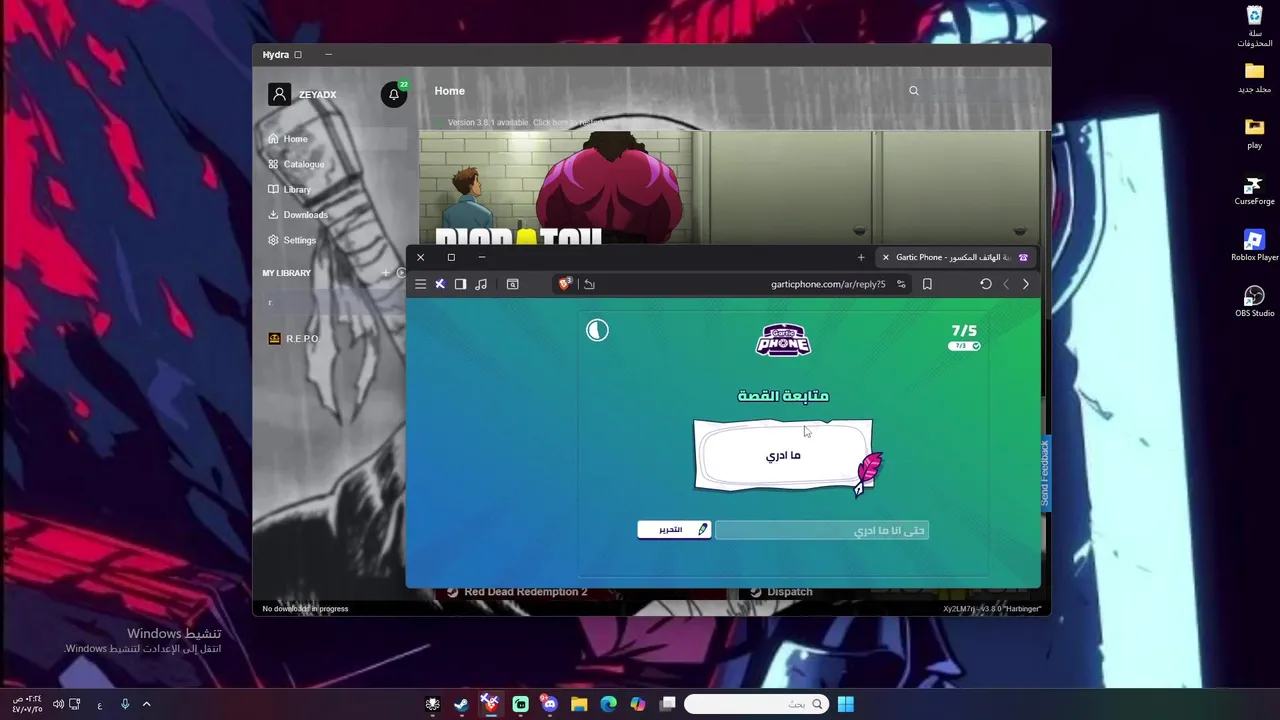This screenshot has height=720, width=1280.
Task: Open the browser music note playlist icon
Action: coord(481,284)
